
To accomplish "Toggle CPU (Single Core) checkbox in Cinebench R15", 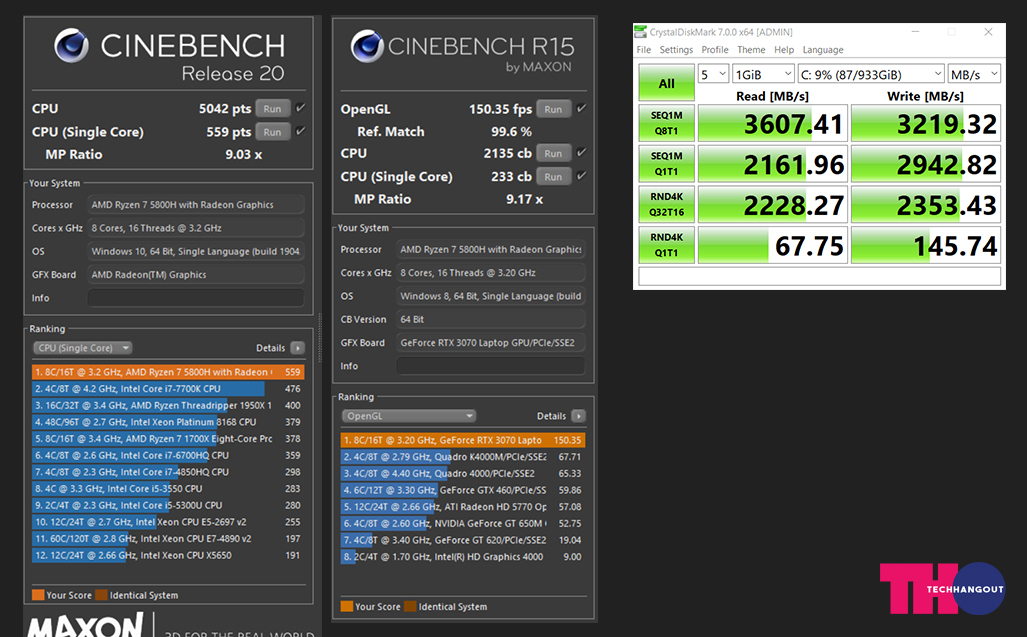I will (582, 175).
